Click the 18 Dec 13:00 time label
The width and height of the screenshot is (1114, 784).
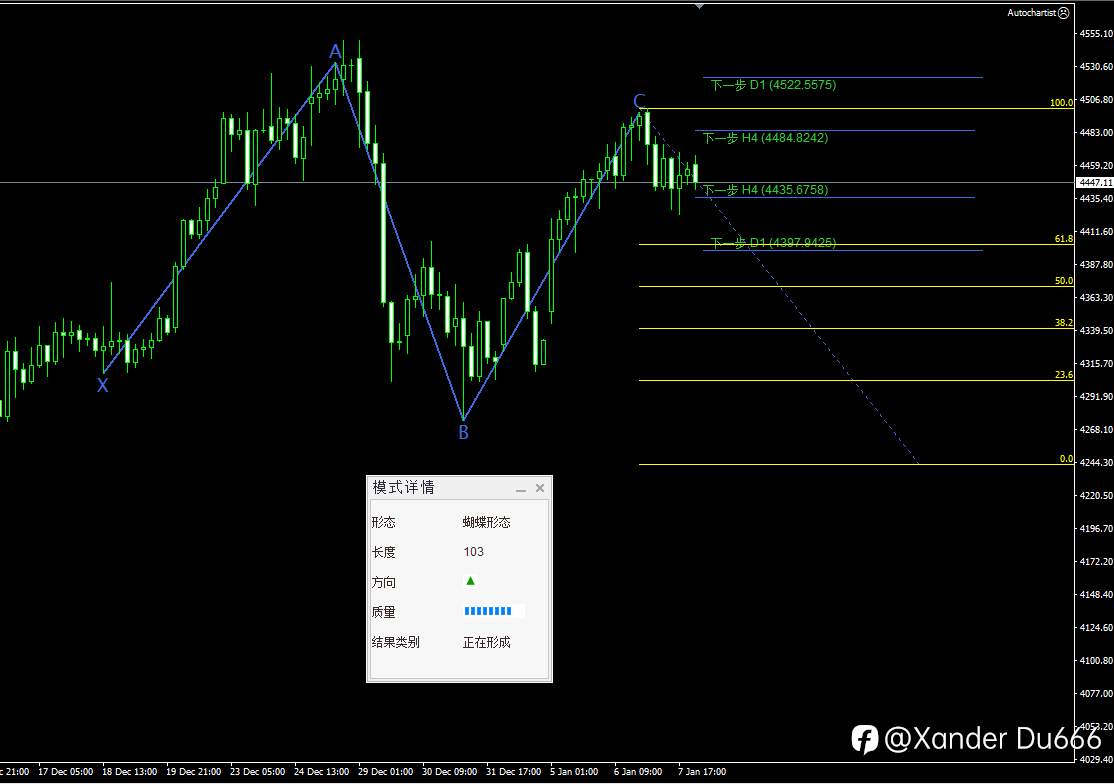click(129, 771)
